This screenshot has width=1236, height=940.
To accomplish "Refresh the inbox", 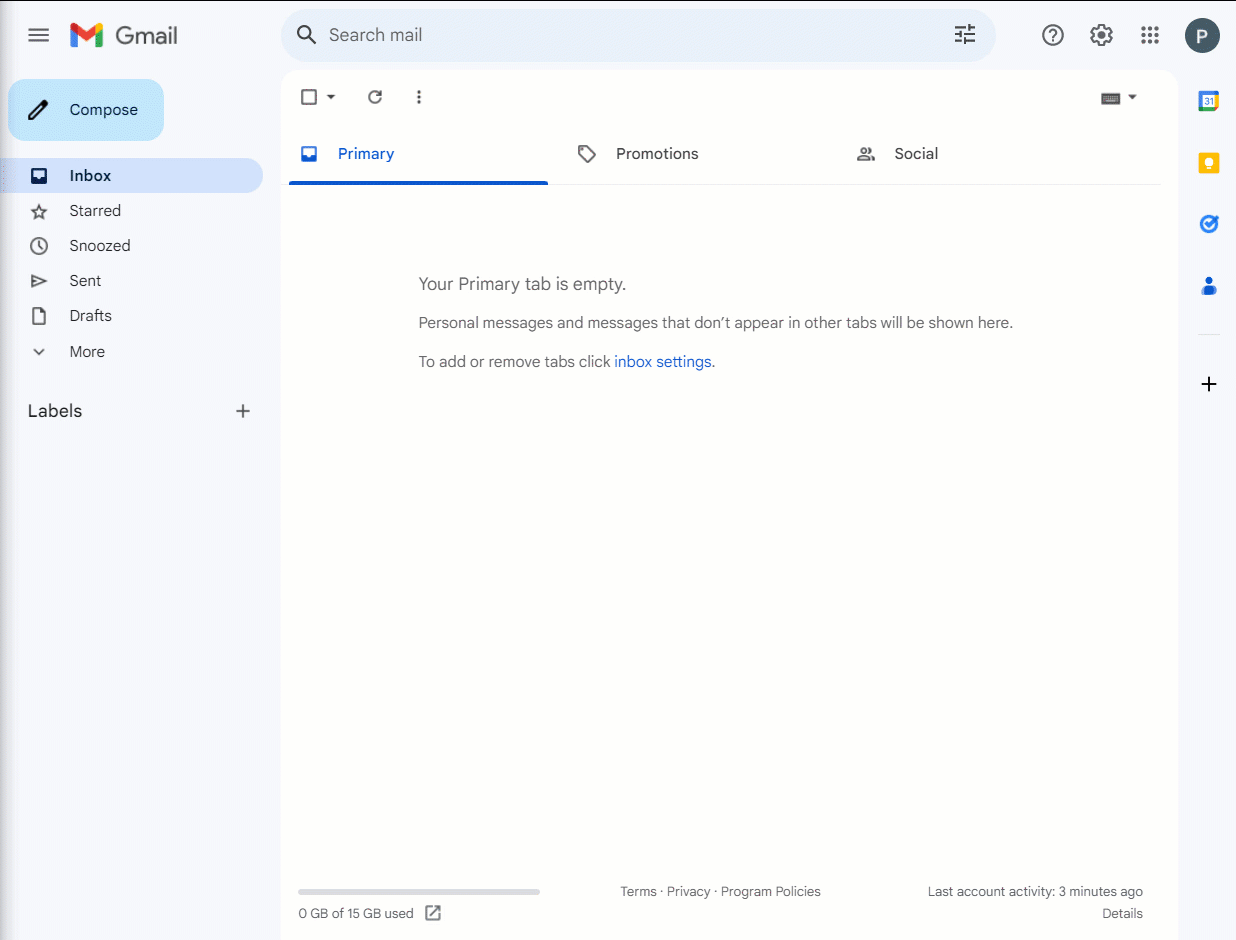I will tap(374, 97).
